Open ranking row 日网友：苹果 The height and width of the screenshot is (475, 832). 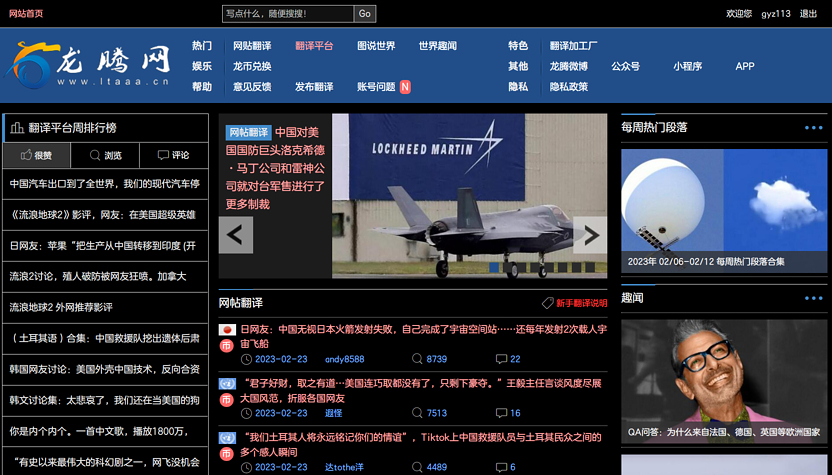tap(105, 246)
